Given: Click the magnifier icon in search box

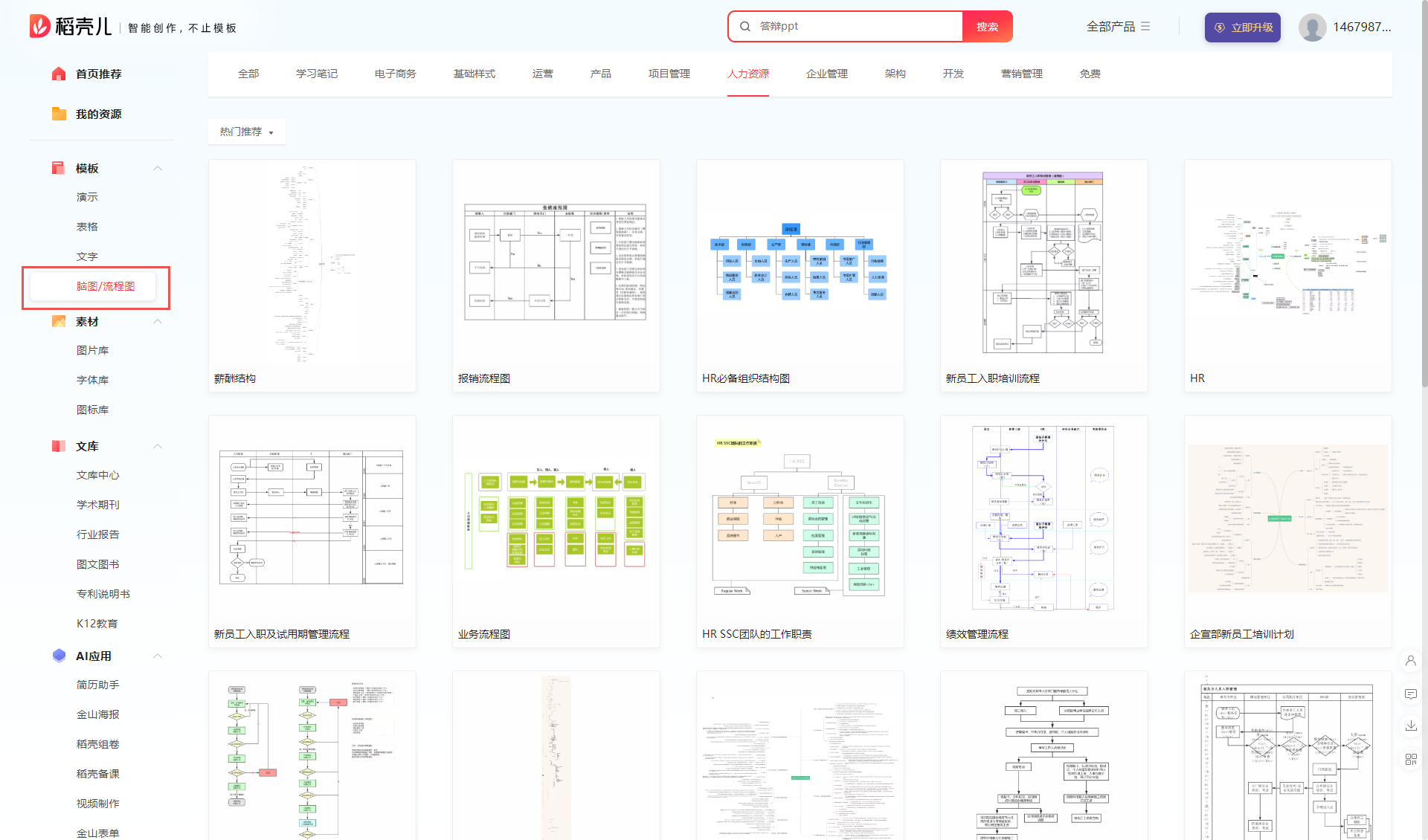Looking at the screenshot, I should coord(744,27).
